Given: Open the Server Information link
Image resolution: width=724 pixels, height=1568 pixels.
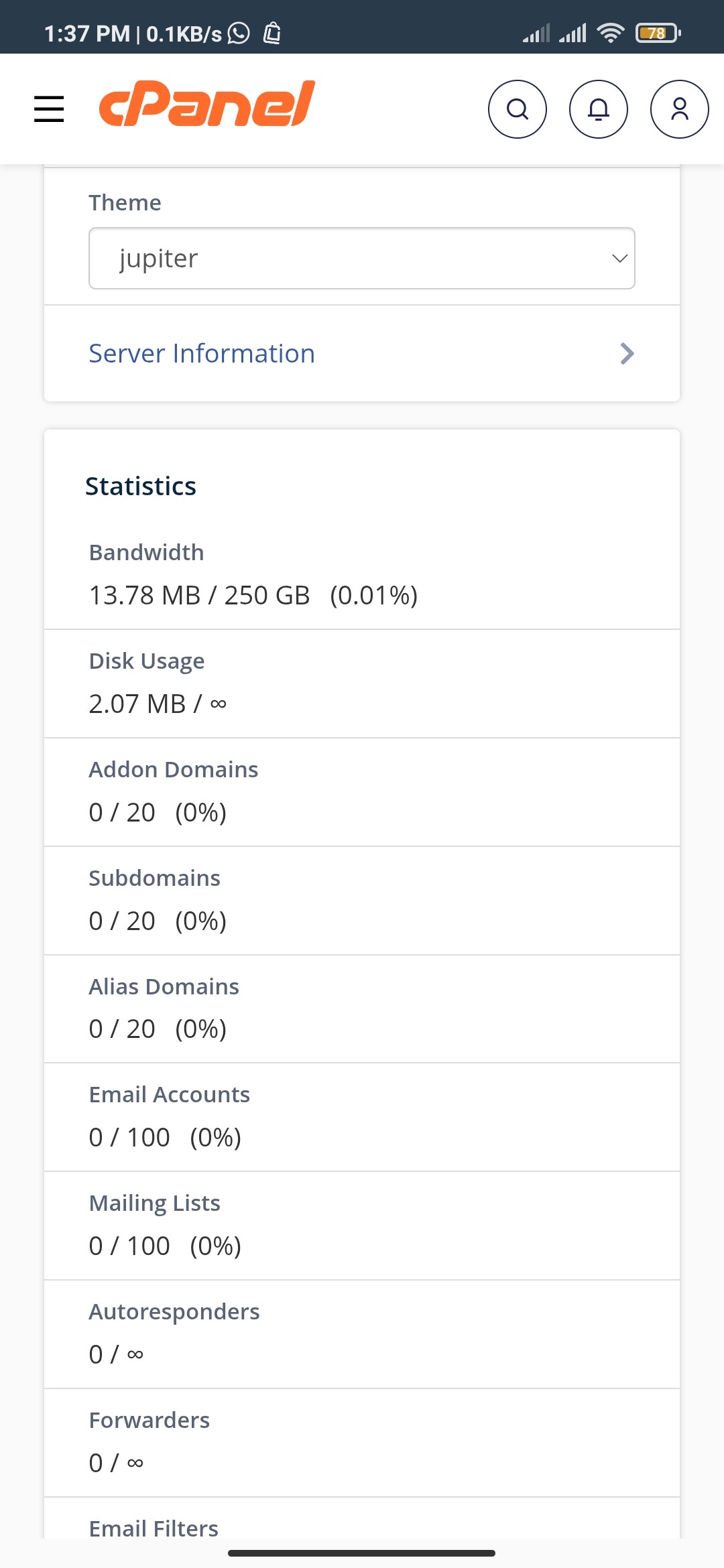Looking at the screenshot, I should pyautogui.click(x=202, y=354).
